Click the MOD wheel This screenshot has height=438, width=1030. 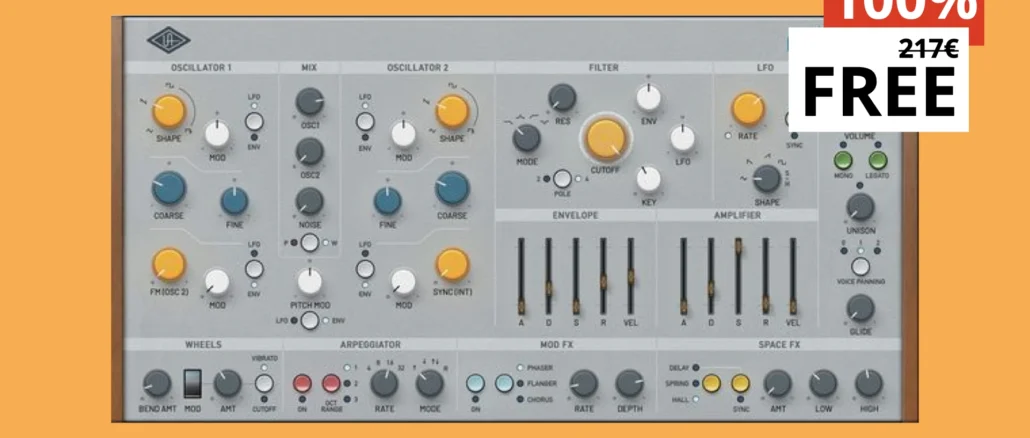(x=192, y=383)
